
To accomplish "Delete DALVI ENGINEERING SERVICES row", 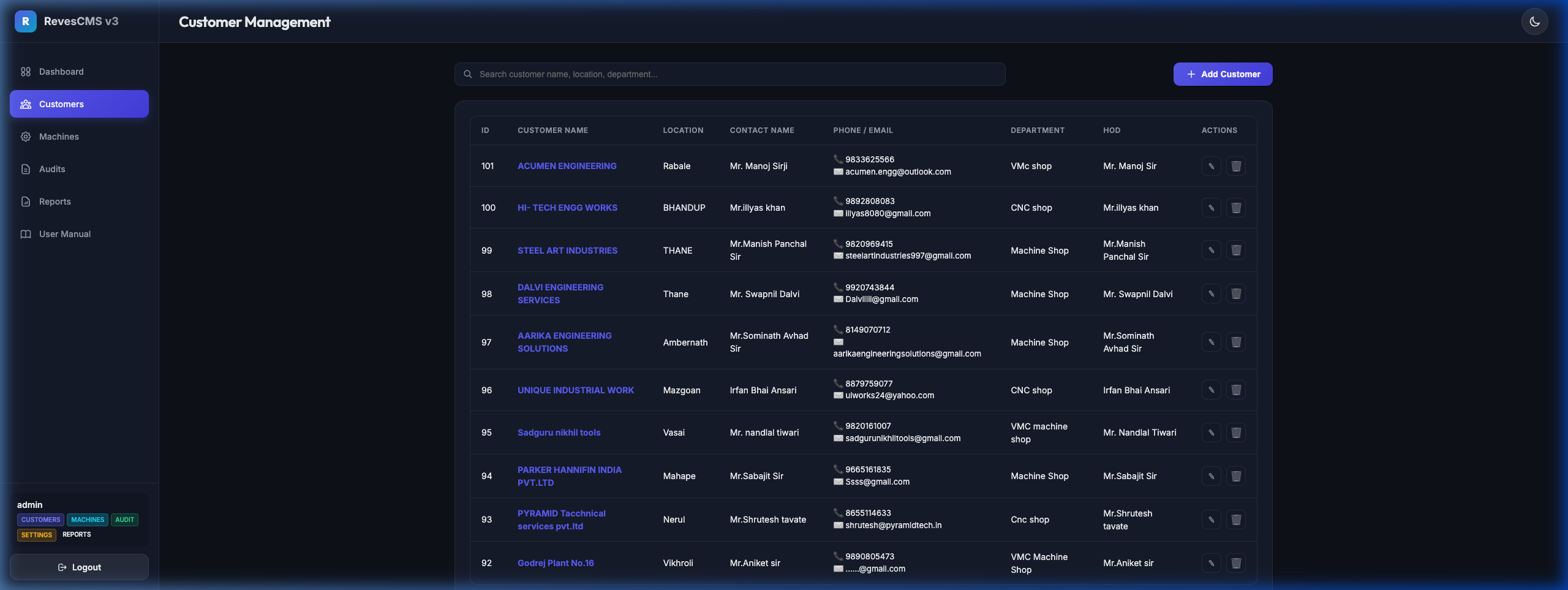I will [x=1236, y=293].
